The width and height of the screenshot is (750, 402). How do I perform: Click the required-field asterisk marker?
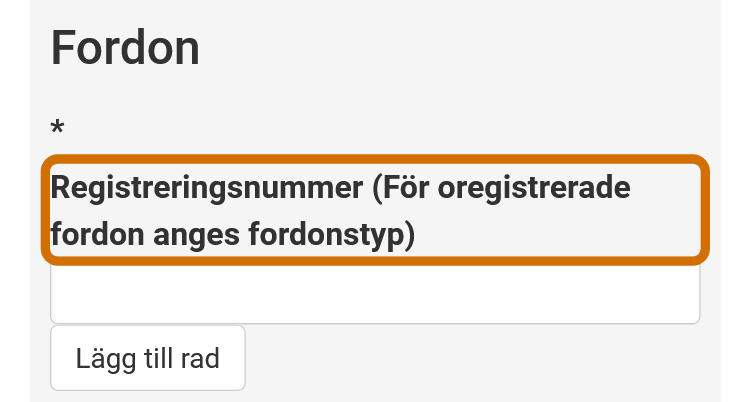58,129
